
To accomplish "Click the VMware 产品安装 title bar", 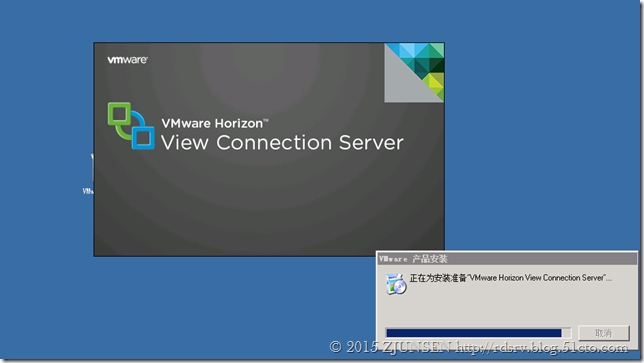I will pyautogui.click(x=507, y=259).
